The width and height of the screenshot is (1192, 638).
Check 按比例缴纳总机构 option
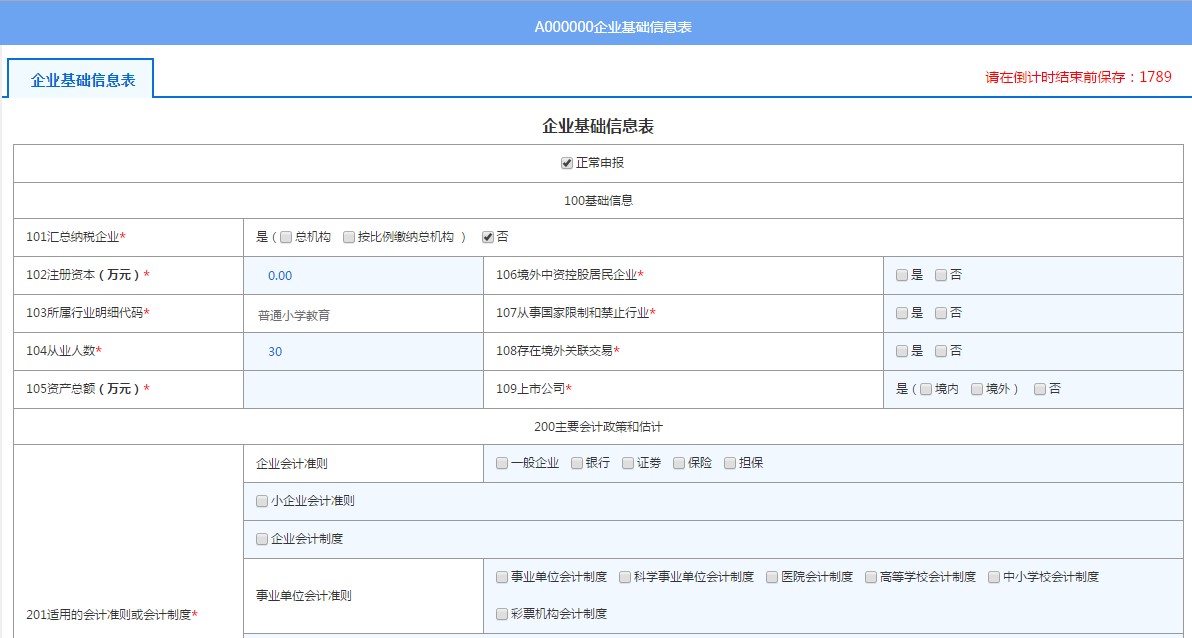click(349, 237)
